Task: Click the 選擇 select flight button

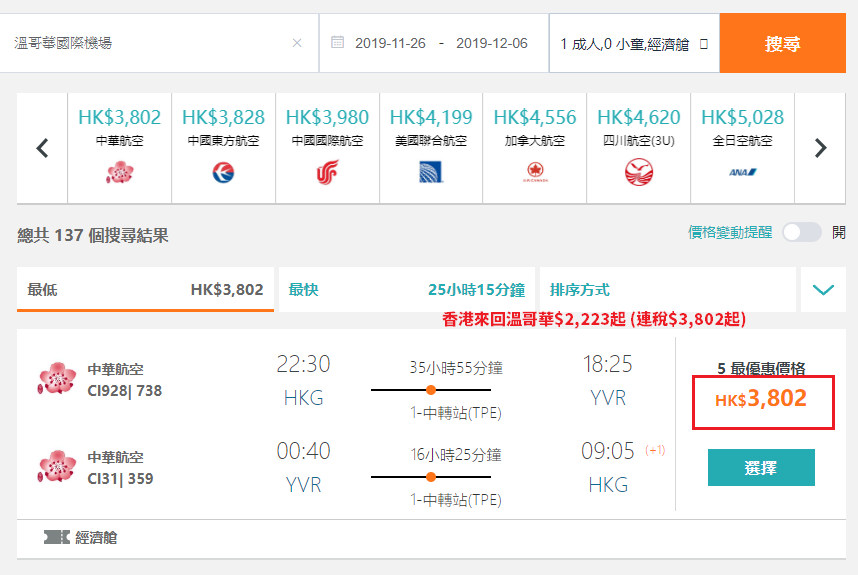Action: [761, 468]
